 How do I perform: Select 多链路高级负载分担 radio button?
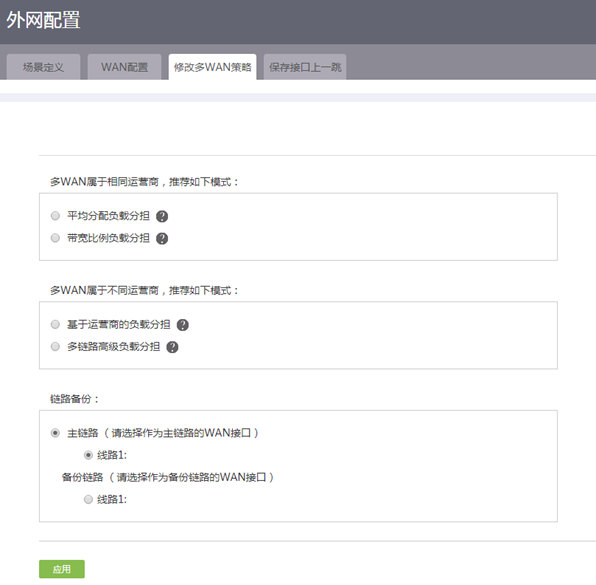tap(55, 347)
